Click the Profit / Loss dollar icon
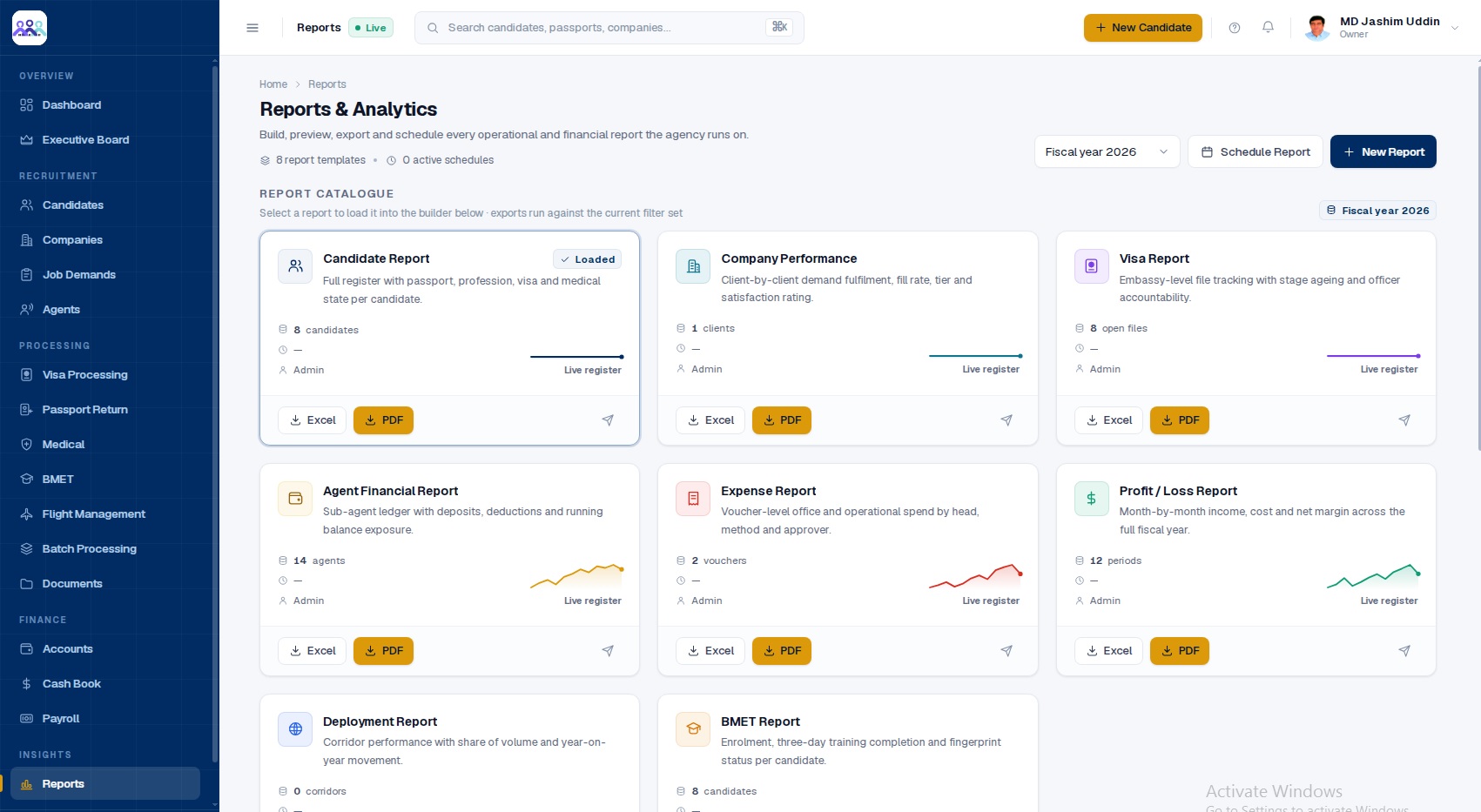The height and width of the screenshot is (812, 1481). (x=1092, y=499)
